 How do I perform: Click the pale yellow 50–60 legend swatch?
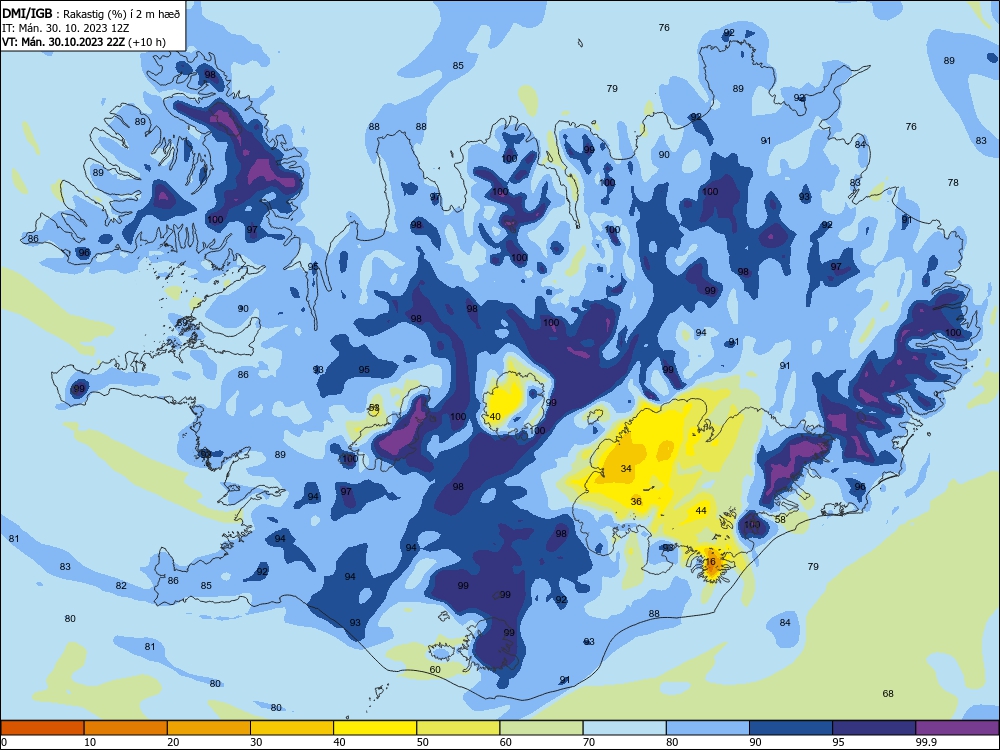458,728
